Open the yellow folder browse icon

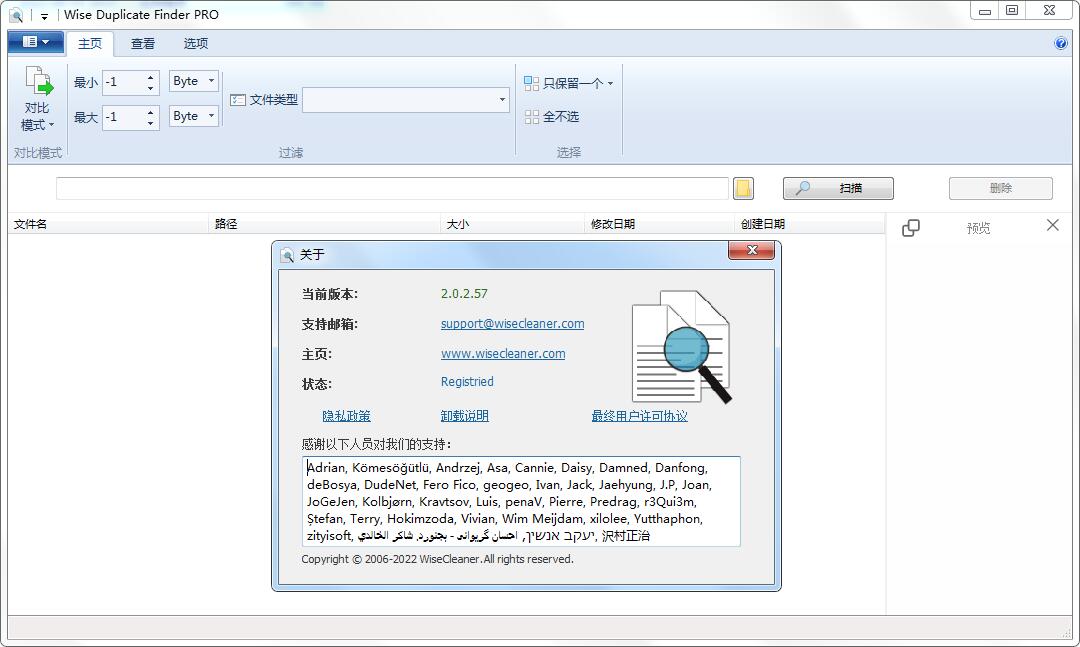pyautogui.click(x=743, y=188)
